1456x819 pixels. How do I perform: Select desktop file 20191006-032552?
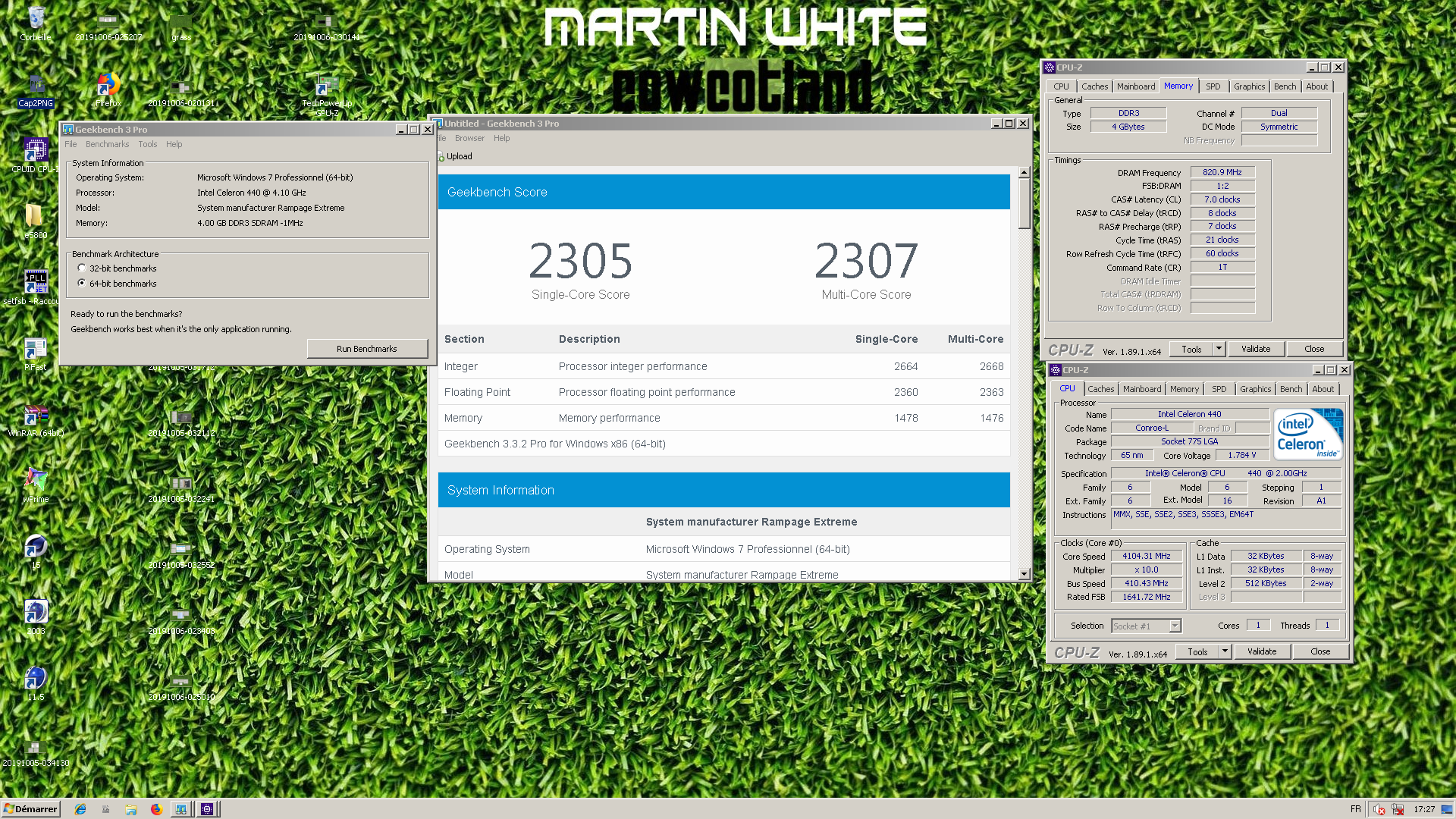click(x=181, y=554)
